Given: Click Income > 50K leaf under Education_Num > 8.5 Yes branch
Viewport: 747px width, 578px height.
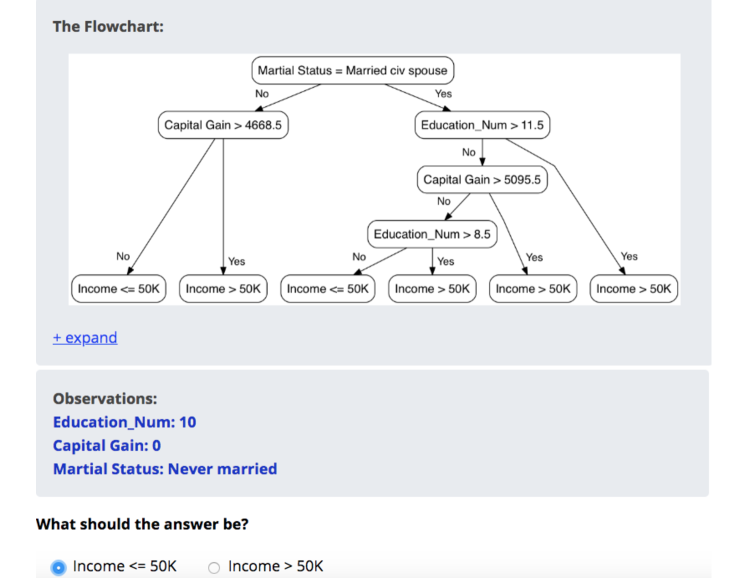Looking at the screenshot, I should (432, 289).
